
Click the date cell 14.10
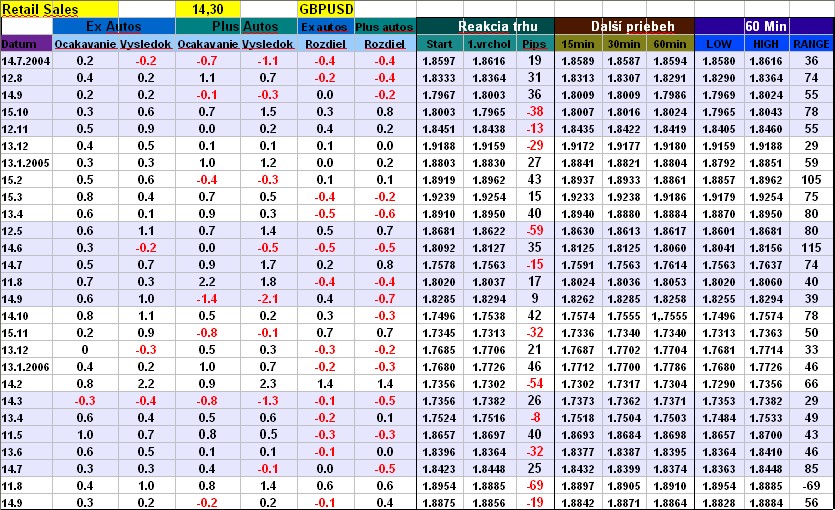26,316
